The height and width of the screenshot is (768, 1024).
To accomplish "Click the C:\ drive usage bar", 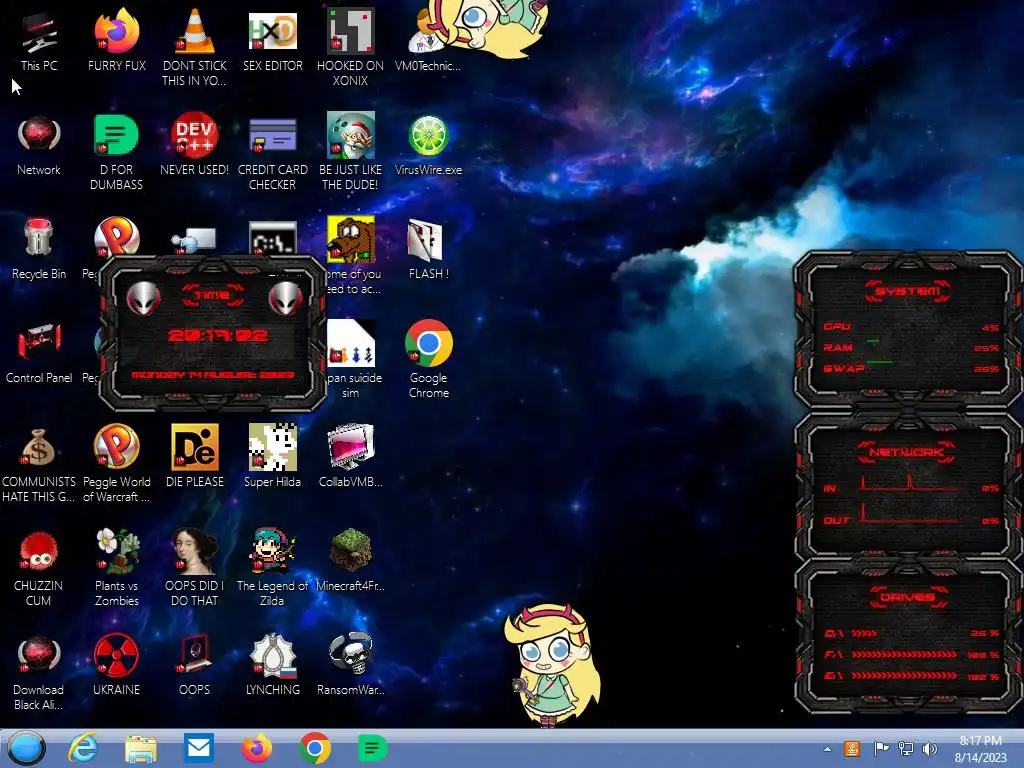I will 864,633.
